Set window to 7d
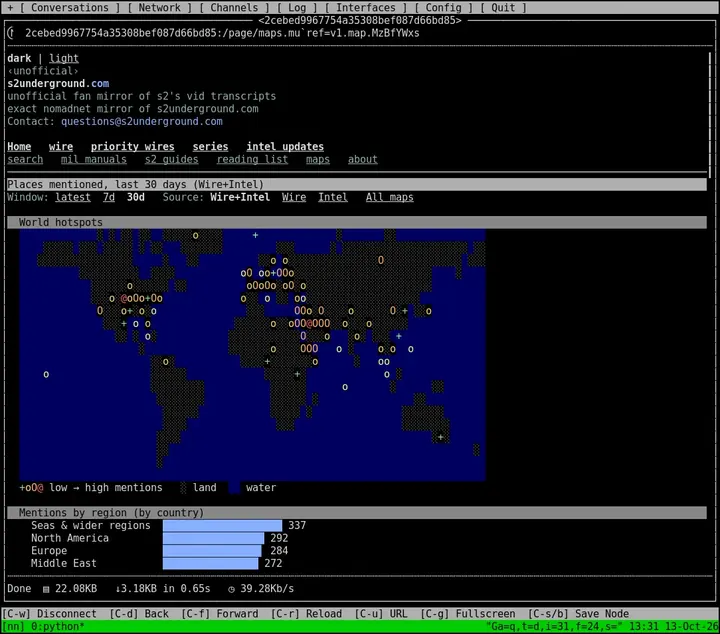 click(x=109, y=197)
